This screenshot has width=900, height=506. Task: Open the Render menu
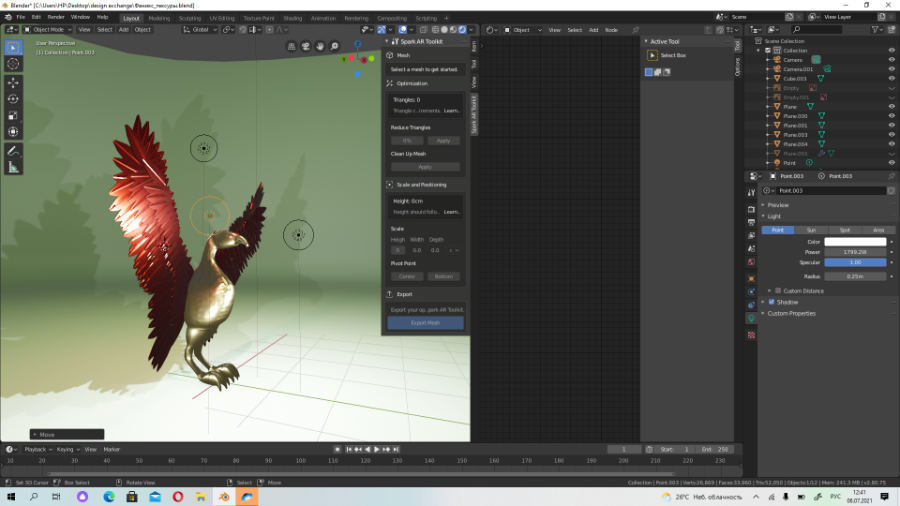tap(56, 17)
